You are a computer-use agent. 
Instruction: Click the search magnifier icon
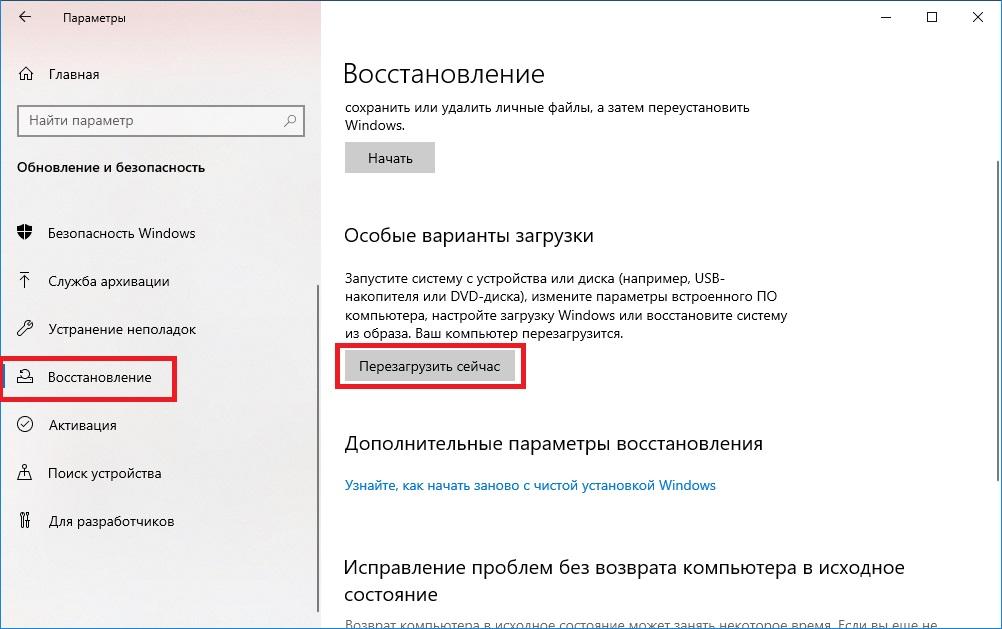pos(290,120)
